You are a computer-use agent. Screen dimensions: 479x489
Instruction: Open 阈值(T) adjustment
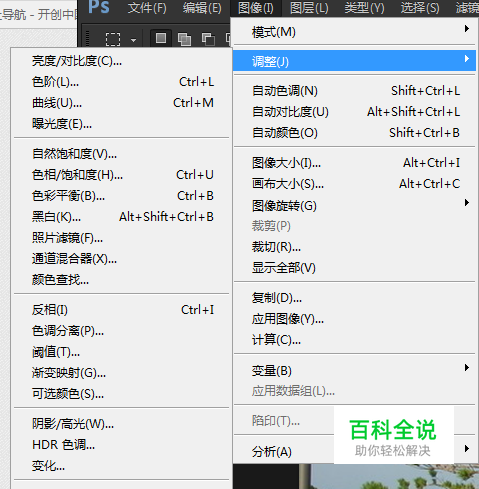point(122,352)
